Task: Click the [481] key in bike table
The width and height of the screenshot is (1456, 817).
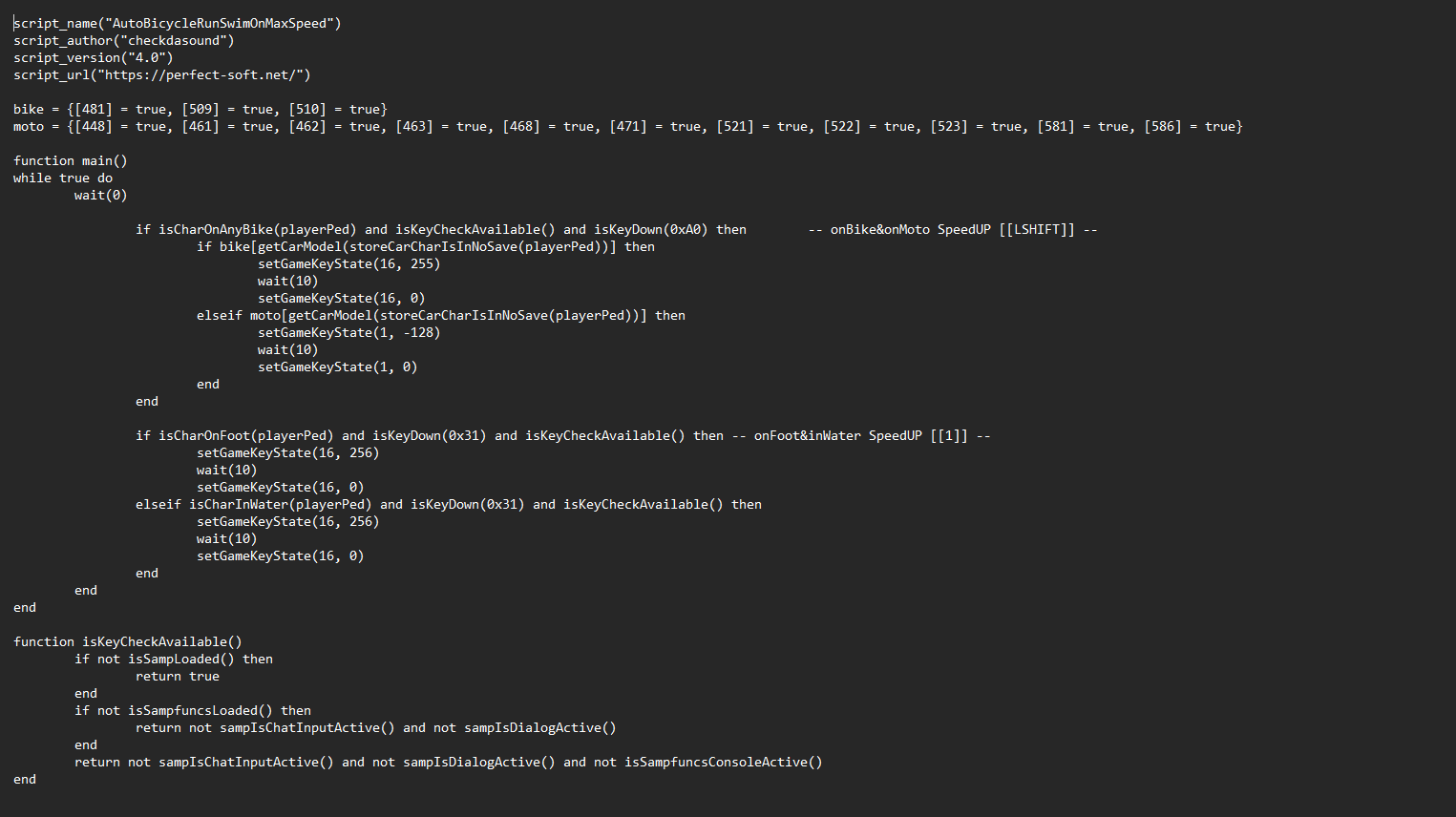Action: pos(94,109)
